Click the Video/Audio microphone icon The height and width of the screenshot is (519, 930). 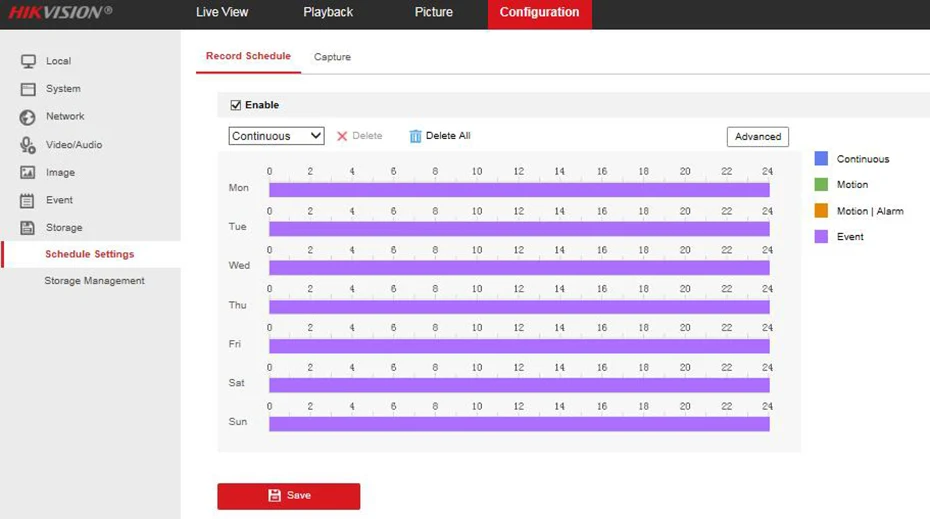click(x=28, y=145)
